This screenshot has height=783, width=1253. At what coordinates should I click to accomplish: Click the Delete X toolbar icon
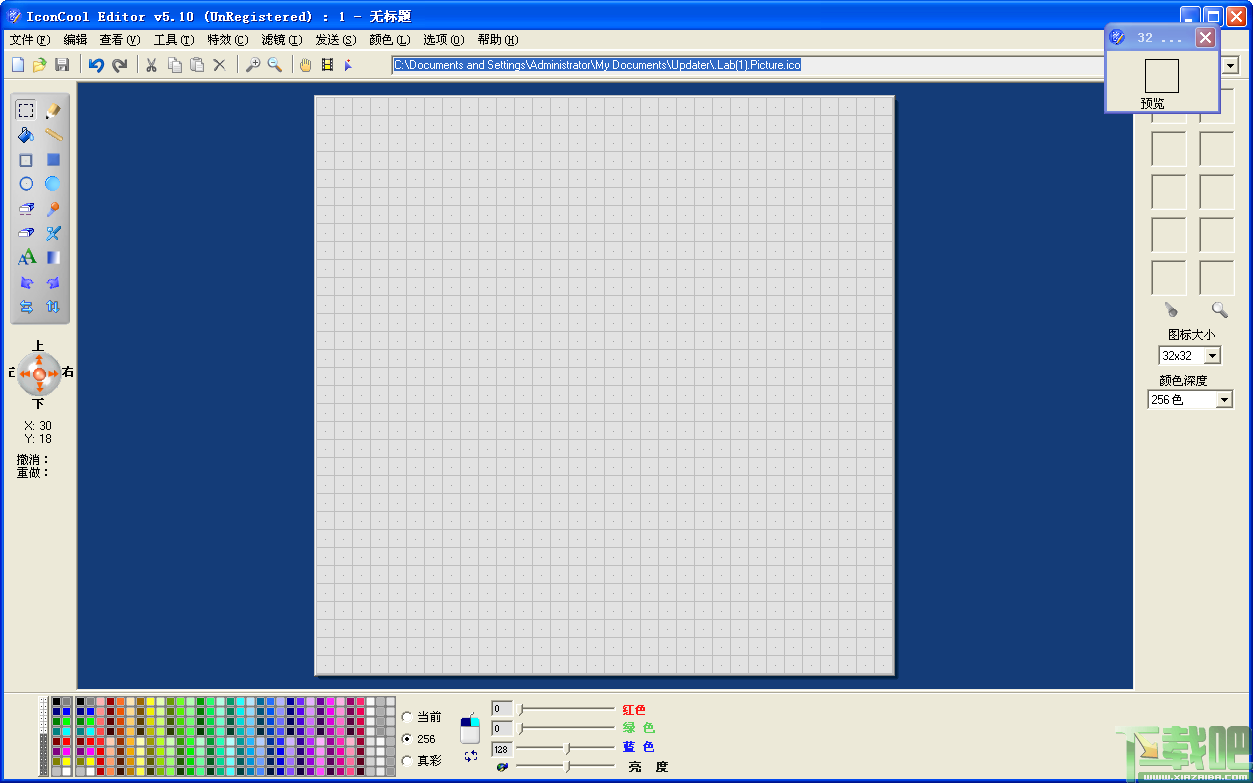(220, 65)
